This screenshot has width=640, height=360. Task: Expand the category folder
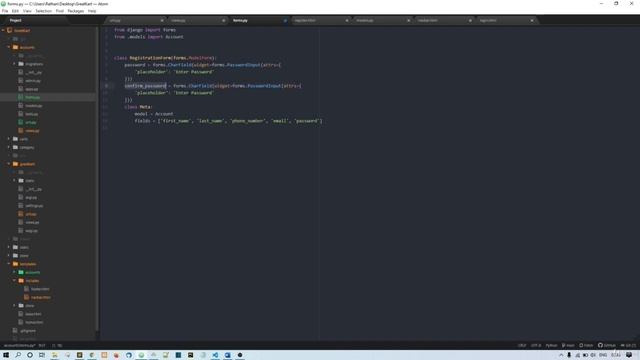9,147
